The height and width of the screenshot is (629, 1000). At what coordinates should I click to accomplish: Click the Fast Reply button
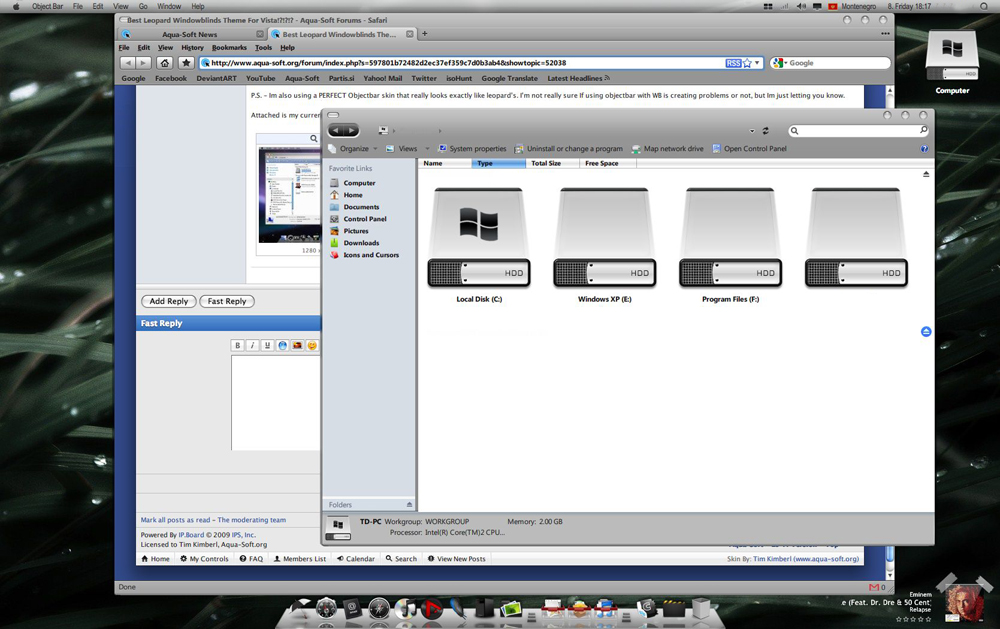tap(226, 301)
